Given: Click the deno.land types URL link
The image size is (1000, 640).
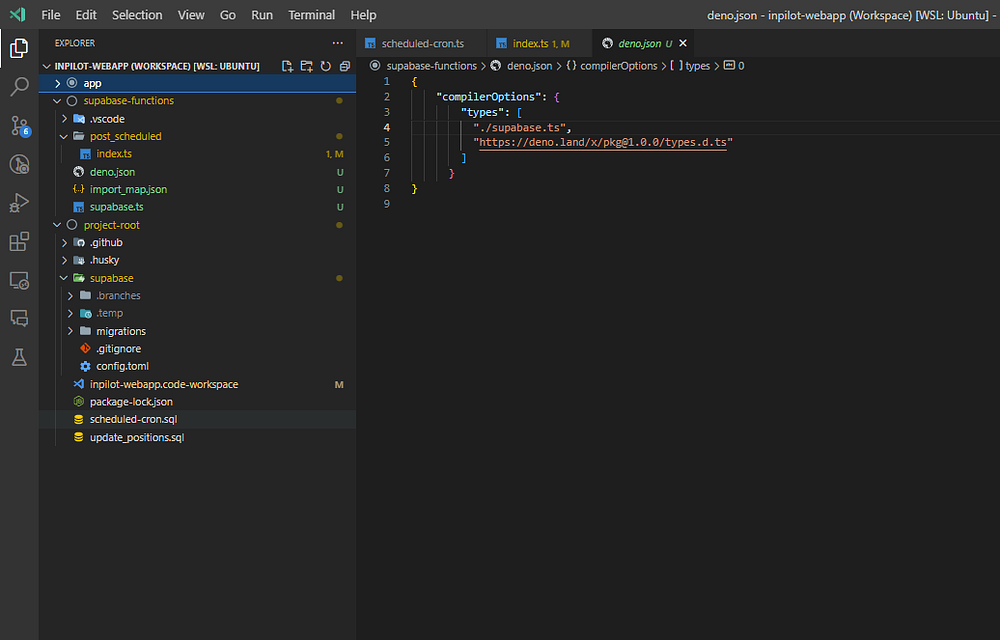Looking at the screenshot, I should (x=605, y=143).
